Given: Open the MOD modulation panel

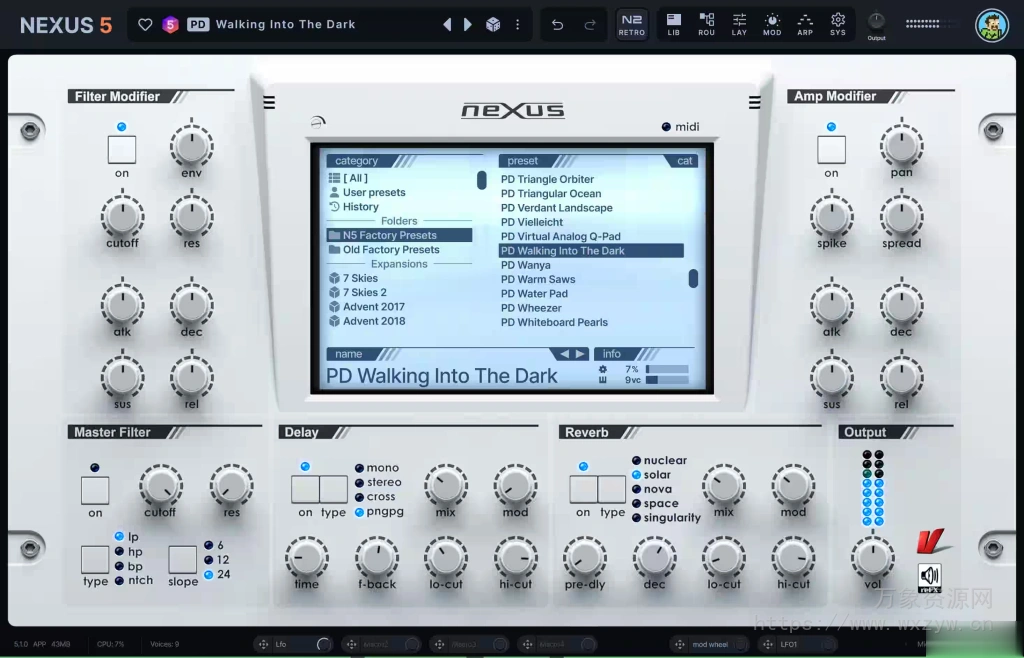Looking at the screenshot, I should [x=772, y=24].
